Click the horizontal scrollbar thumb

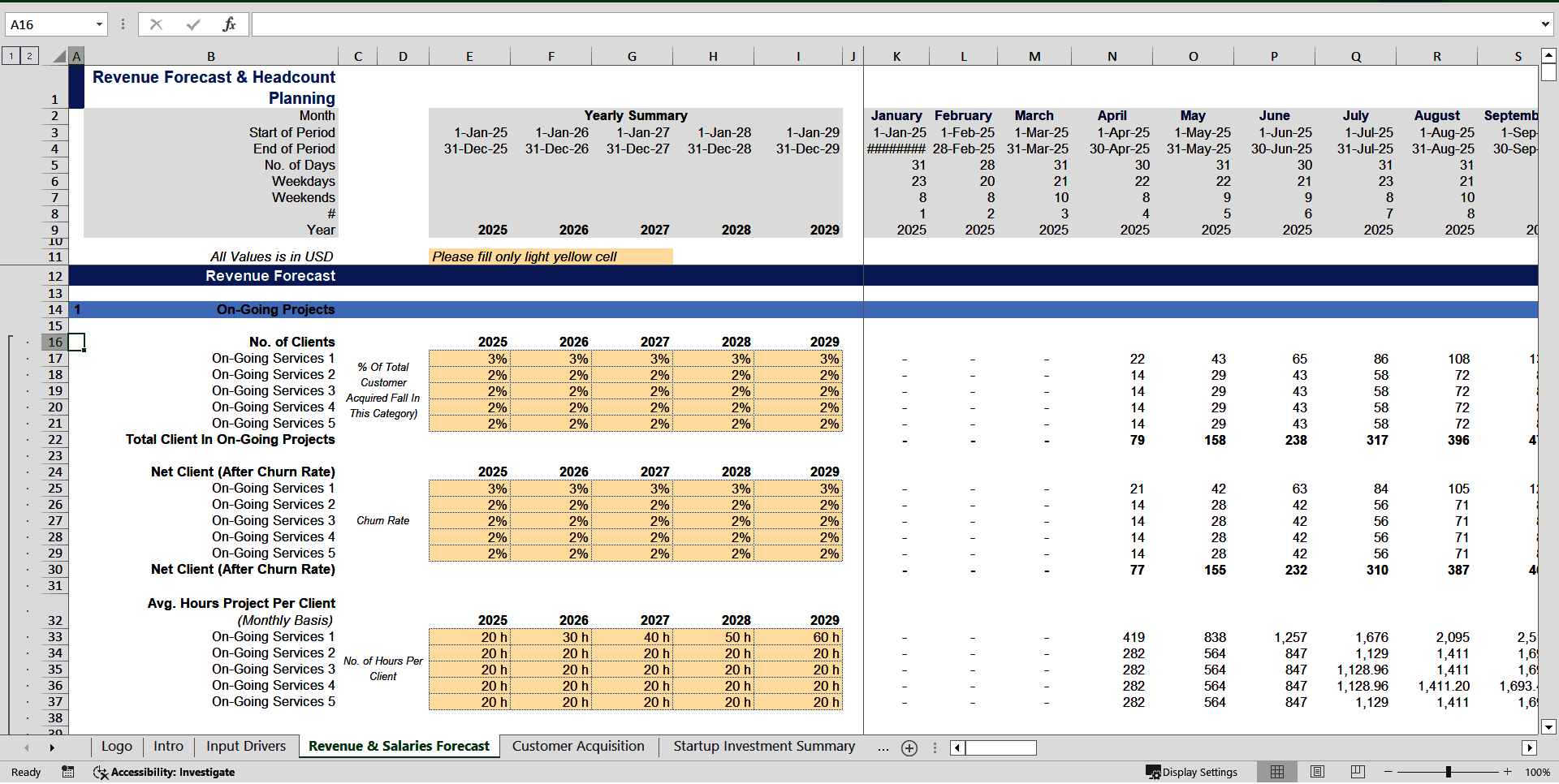pyautogui.click(x=1001, y=747)
